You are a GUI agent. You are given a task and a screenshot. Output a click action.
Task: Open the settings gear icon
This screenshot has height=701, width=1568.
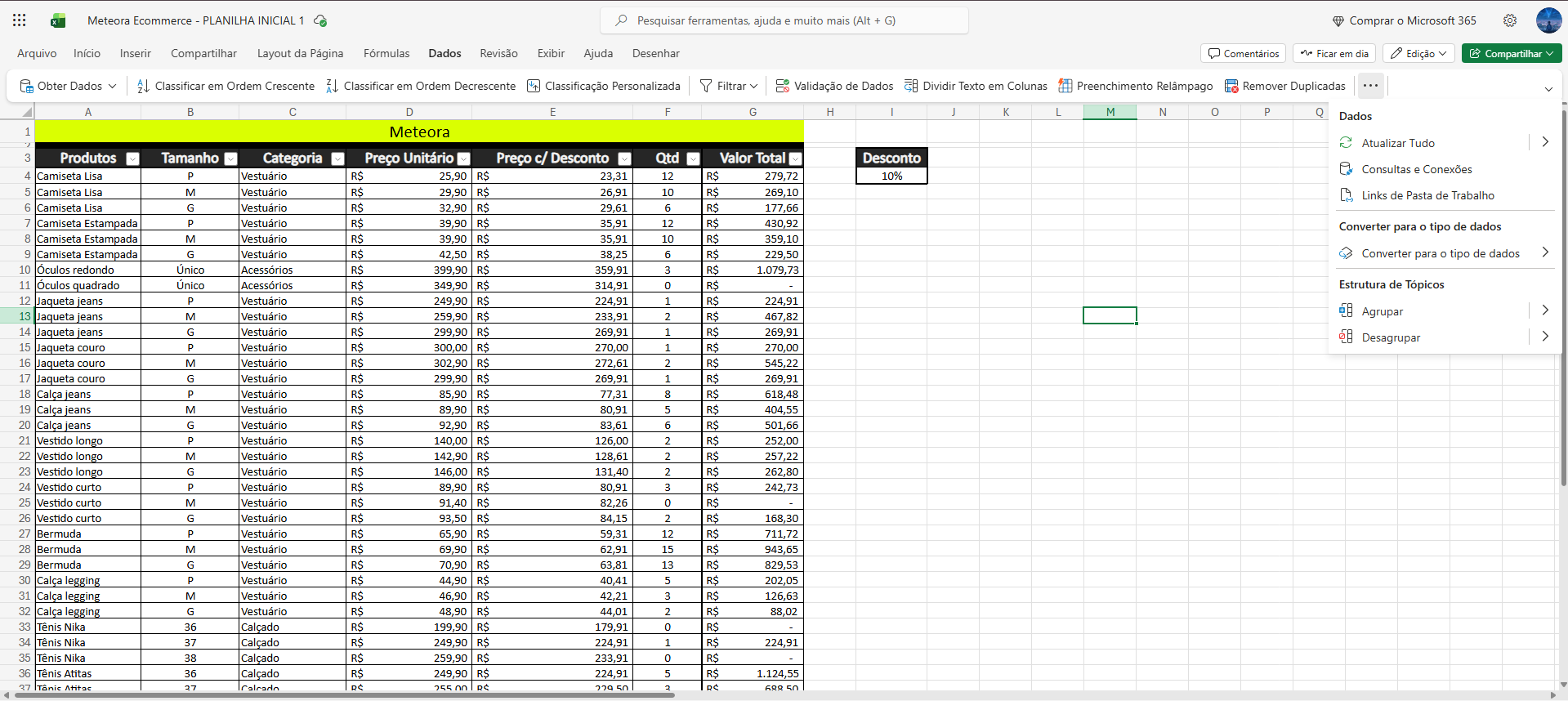[1510, 20]
